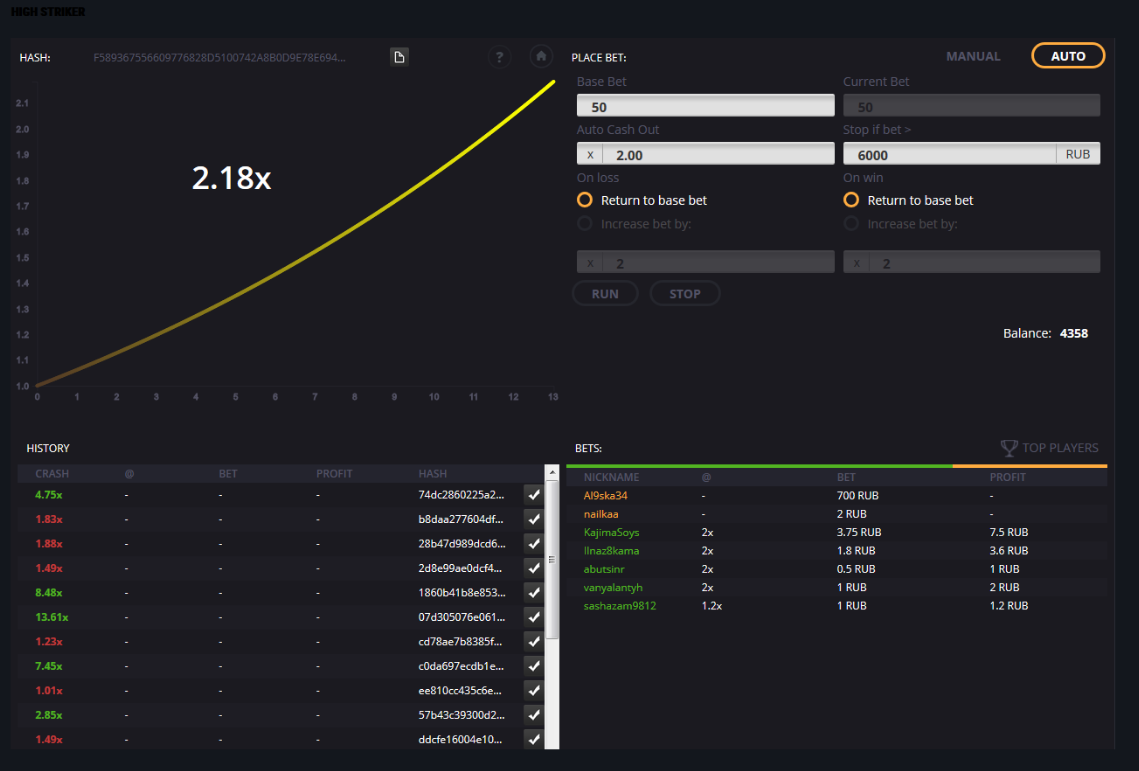Switch to the AUTO betting tab
The image size is (1139, 771).
point(1068,56)
